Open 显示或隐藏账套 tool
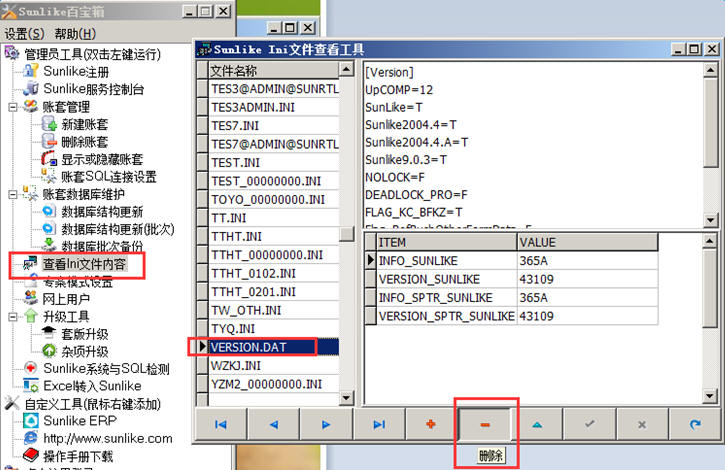The height and width of the screenshot is (470, 725). (x=102, y=159)
